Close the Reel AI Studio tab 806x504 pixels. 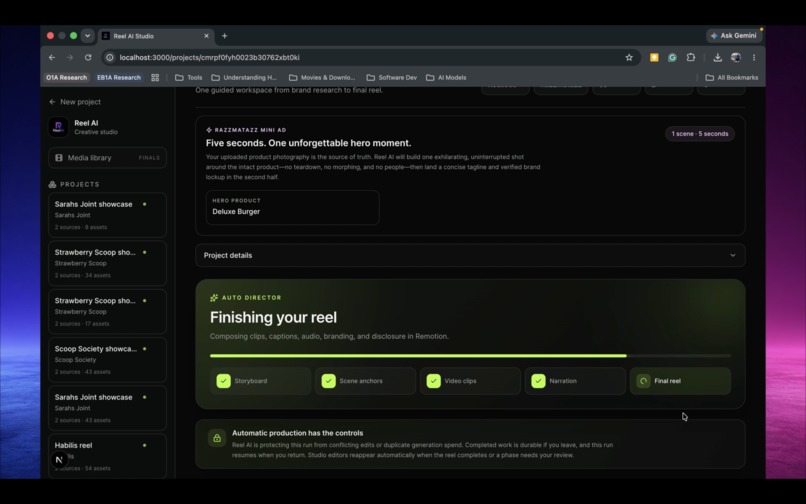(x=206, y=36)
